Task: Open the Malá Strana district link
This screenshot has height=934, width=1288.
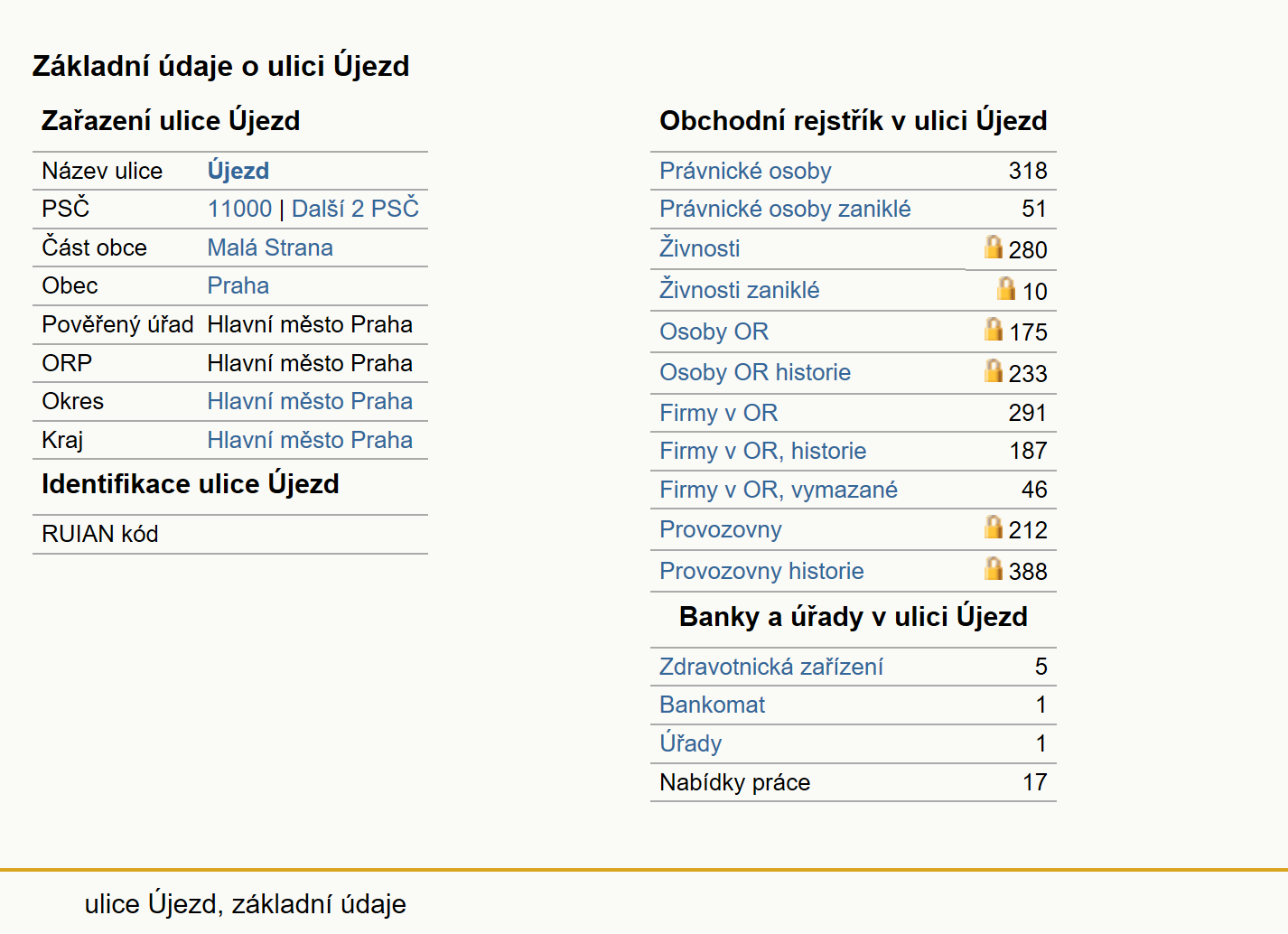Action: [270, 248]
